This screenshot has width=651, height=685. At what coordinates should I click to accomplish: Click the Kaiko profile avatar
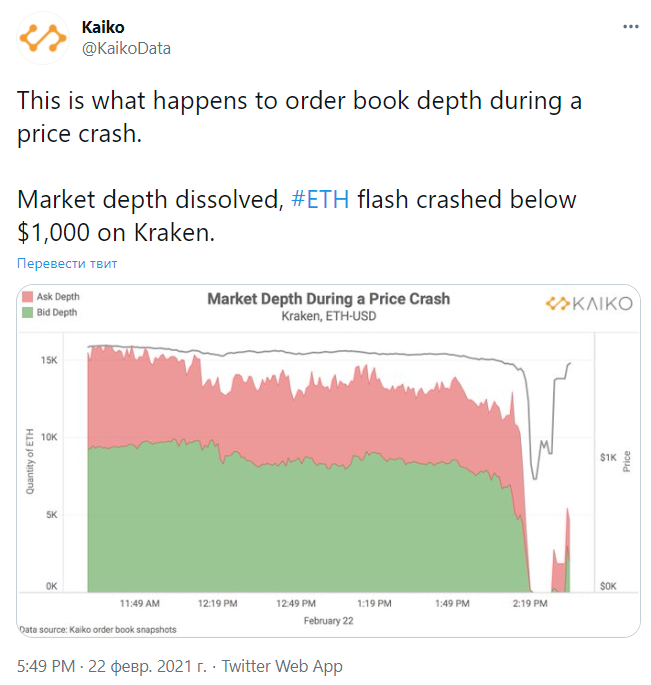[43, 37]
